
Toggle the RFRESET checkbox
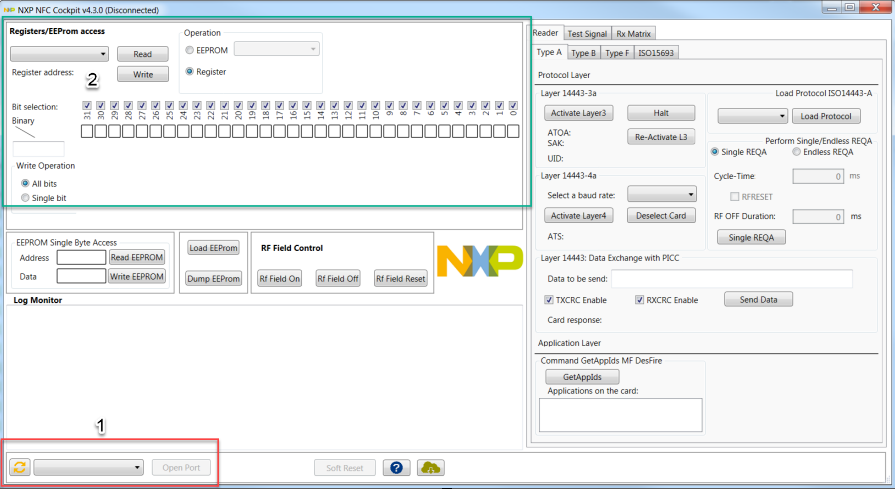[x=735, y=196]
